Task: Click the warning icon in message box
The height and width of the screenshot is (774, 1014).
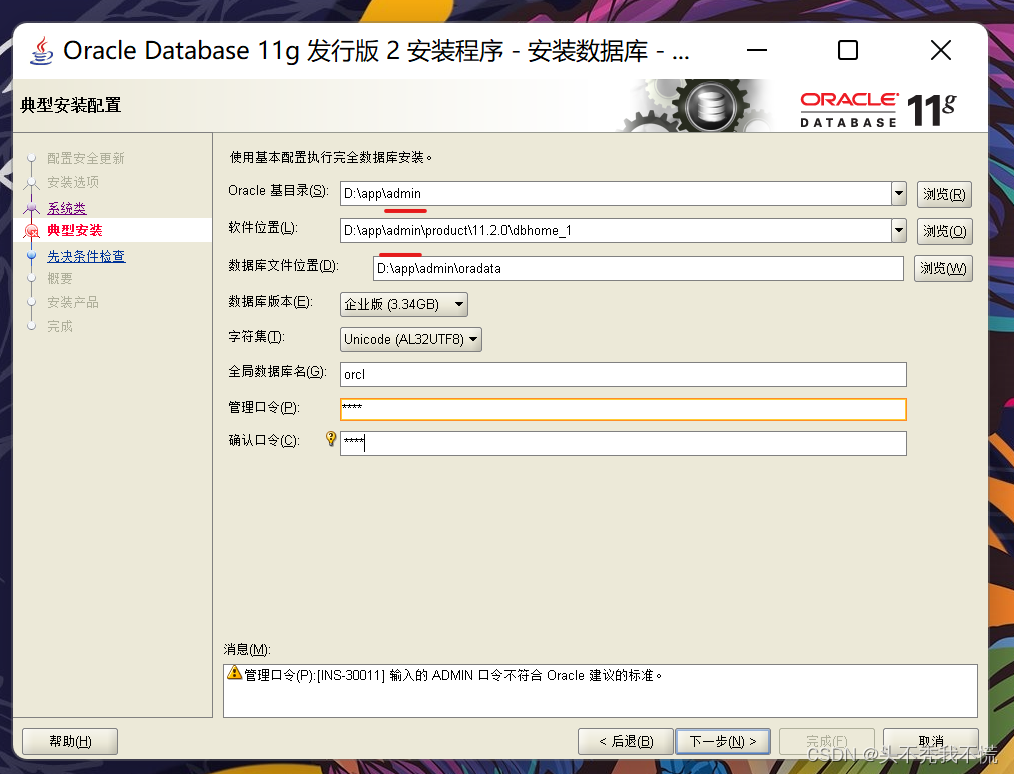Action: tap(234, 673)
